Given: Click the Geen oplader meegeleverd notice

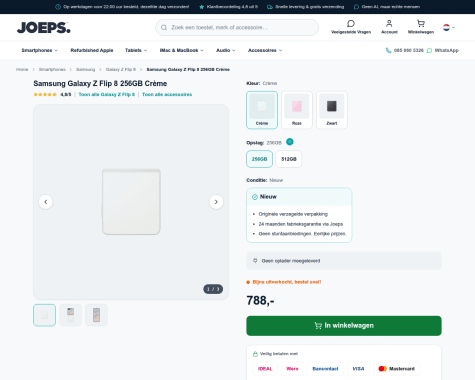Looking at the screenshot, I should [x=344, y=261].
